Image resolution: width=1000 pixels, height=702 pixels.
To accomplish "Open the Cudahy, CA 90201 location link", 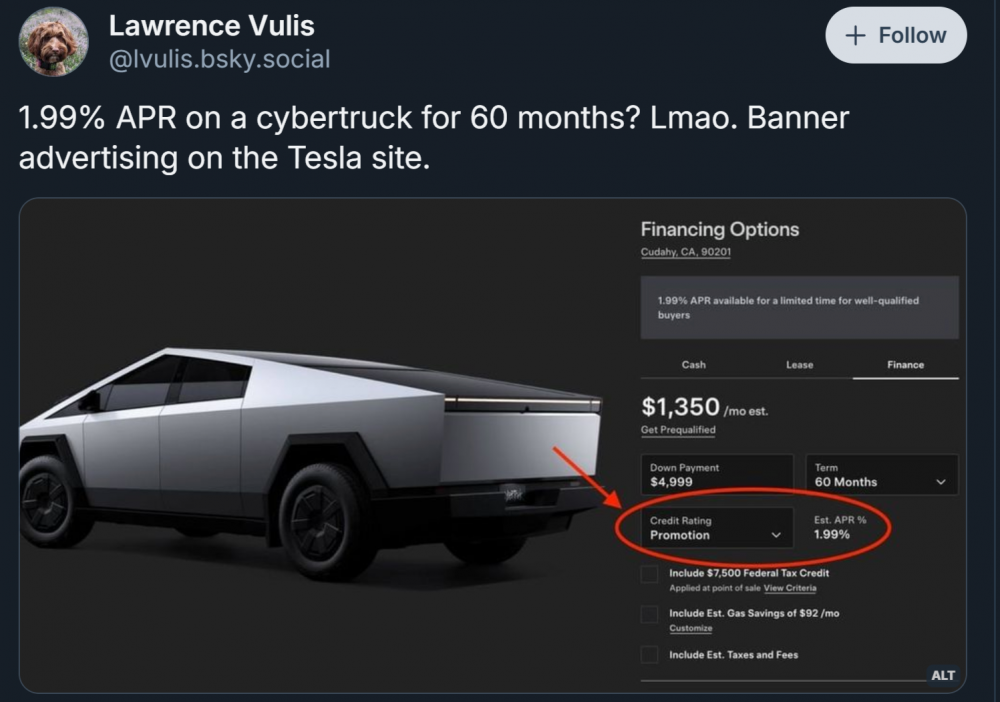I will 686,252.
